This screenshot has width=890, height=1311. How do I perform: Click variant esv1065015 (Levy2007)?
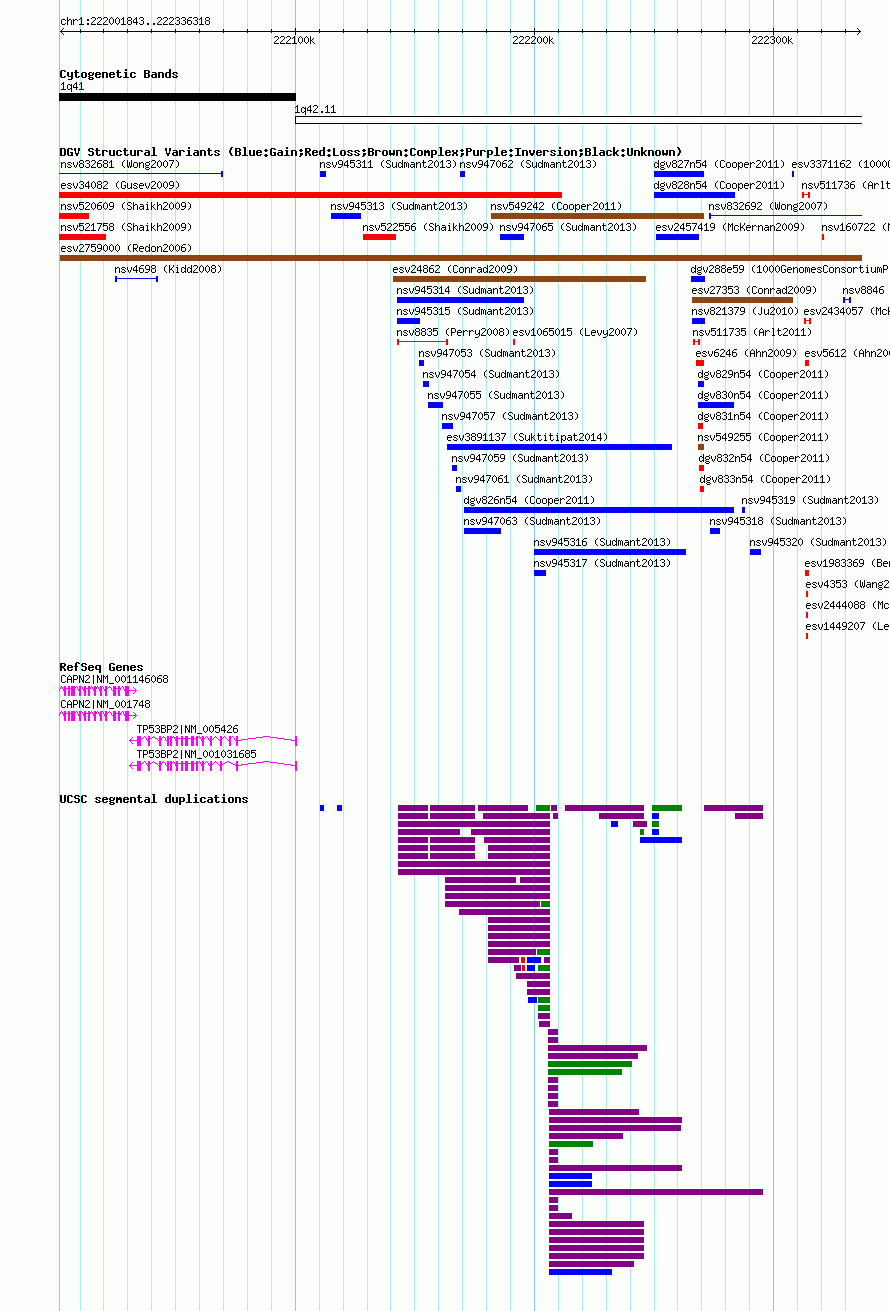575,332
